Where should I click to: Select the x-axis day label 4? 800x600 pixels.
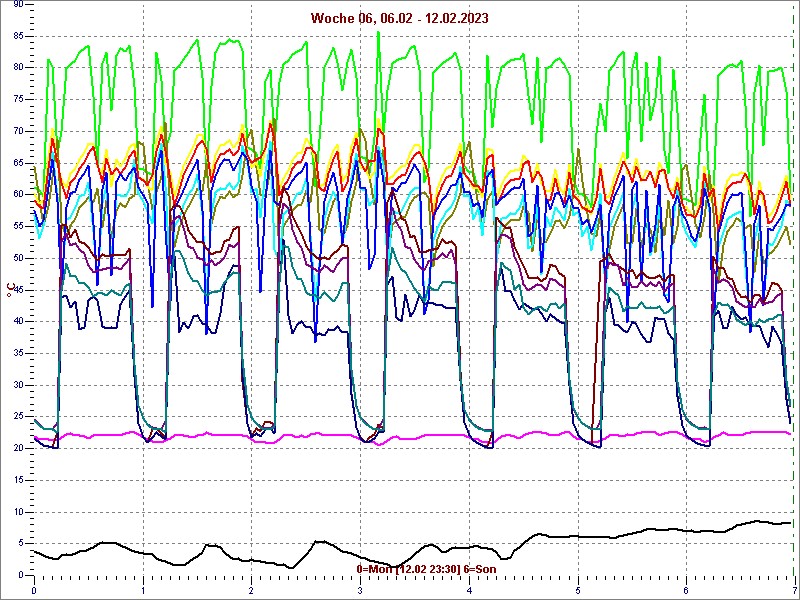tap(469, 592)
